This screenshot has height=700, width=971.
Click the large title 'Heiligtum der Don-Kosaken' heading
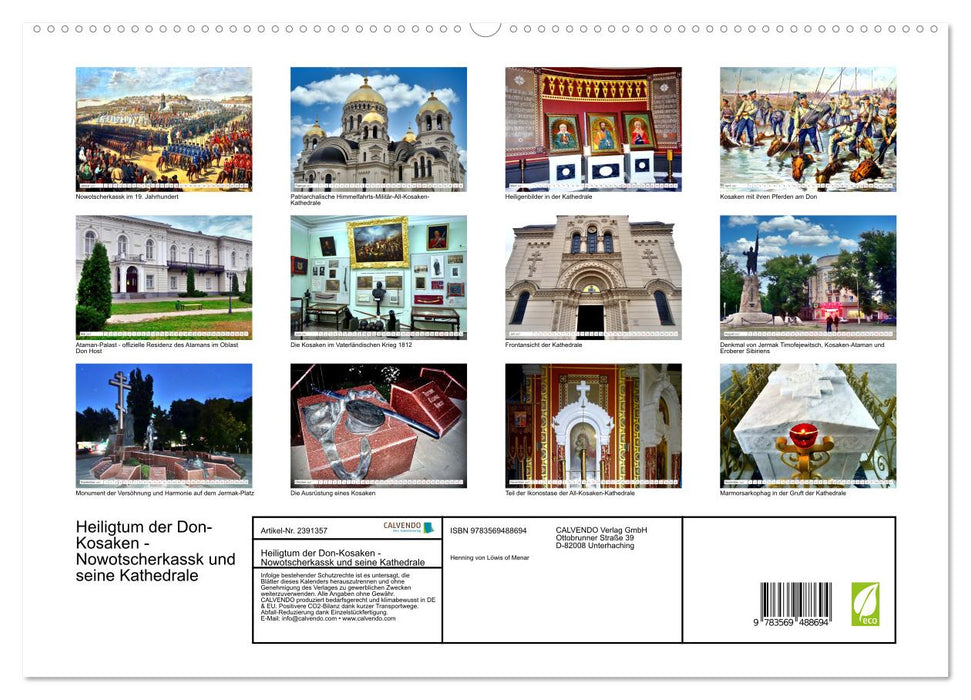(155, 551)
